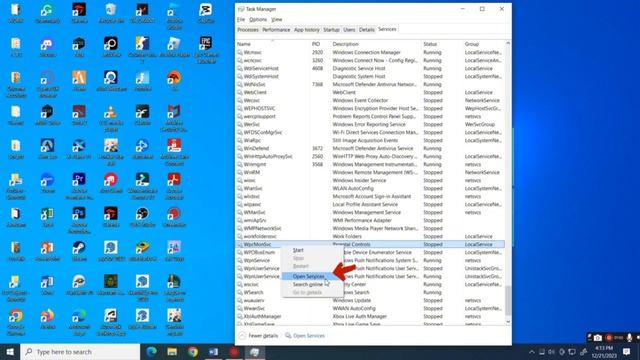
Task: Switch to the Details tab
Action: [x=367, y=30]
